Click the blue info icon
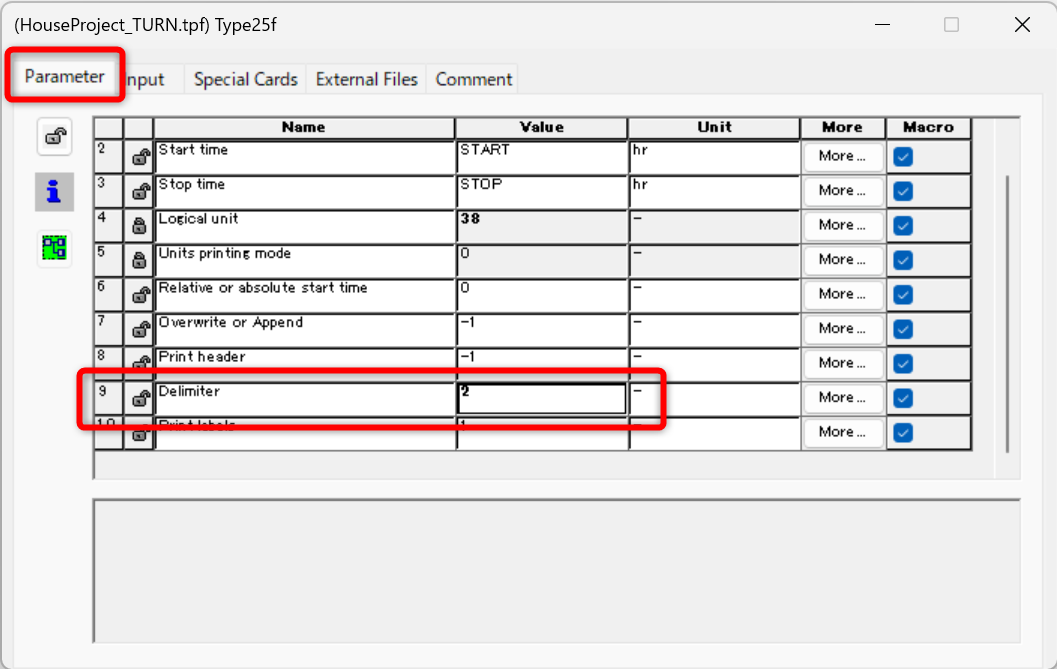Screen dimensions: 1057x669 (54, 192)
